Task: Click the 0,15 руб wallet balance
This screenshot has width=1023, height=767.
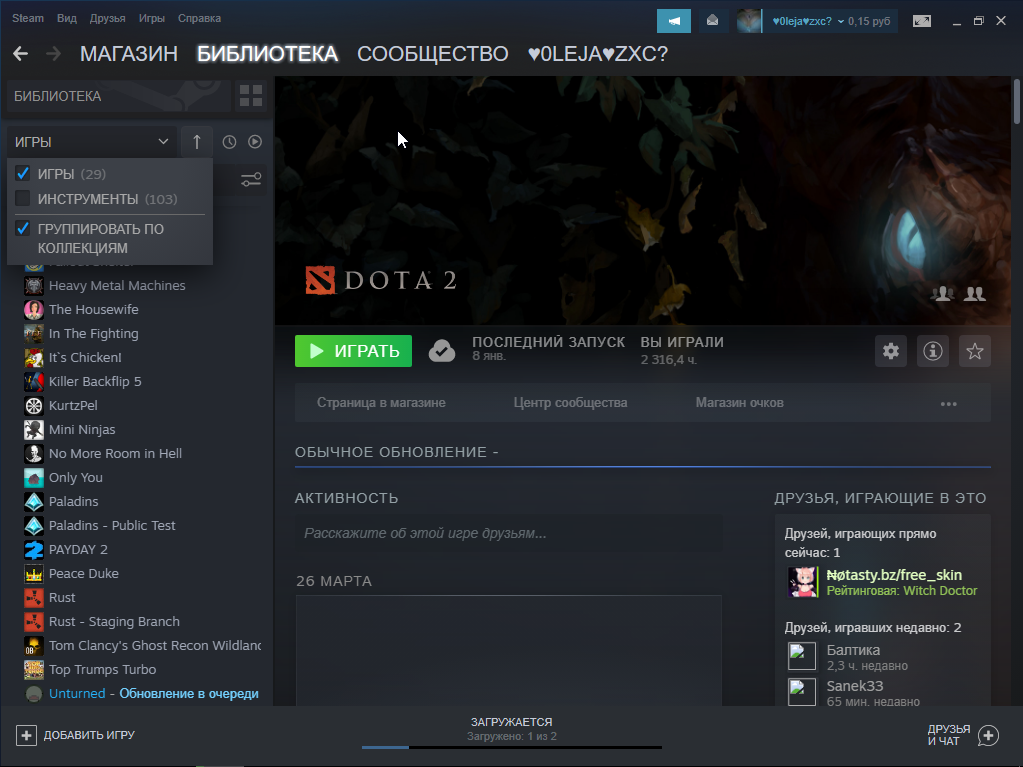Action: click(x=869, y=21)
